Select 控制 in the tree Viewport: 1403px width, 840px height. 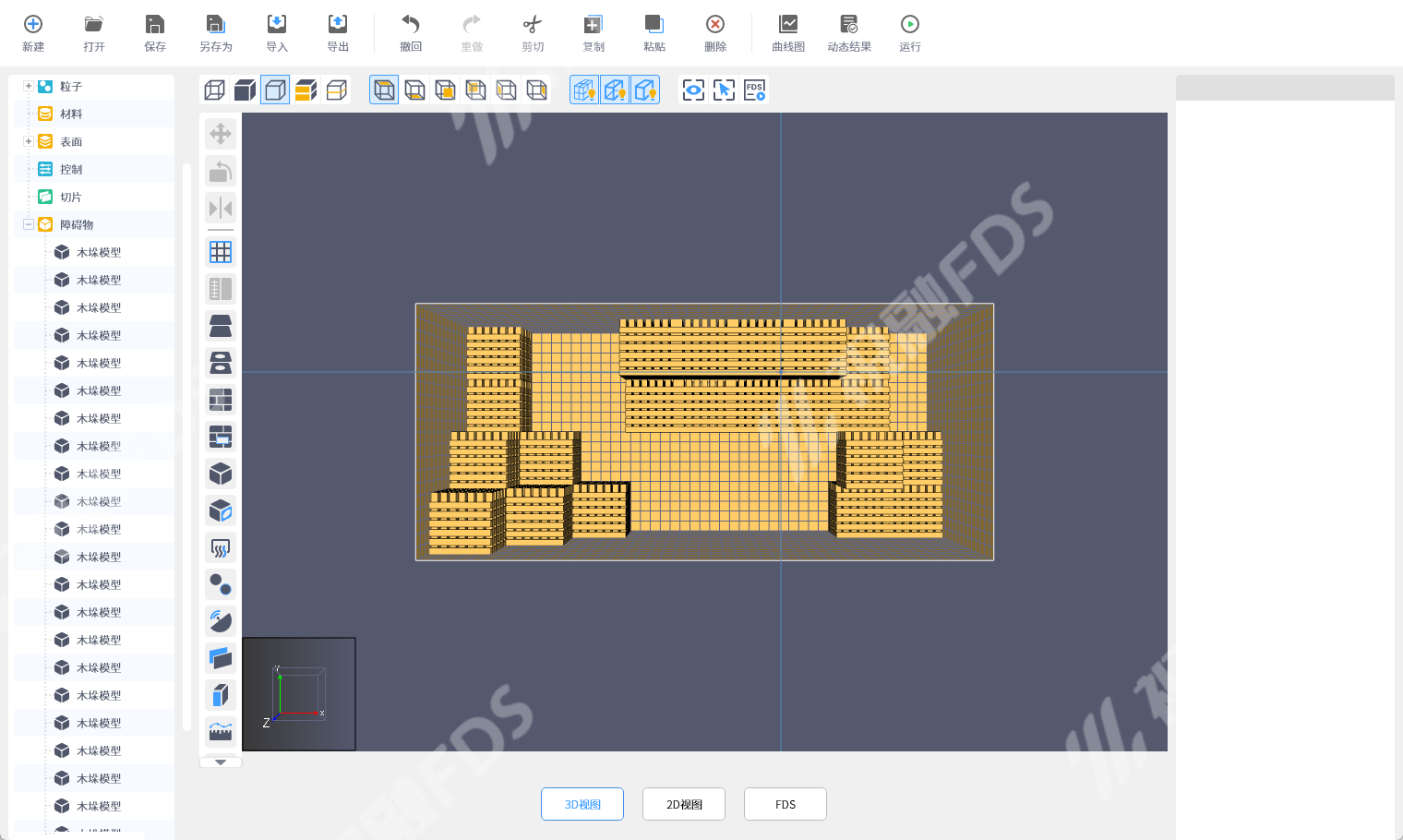(x=71, y=169)
